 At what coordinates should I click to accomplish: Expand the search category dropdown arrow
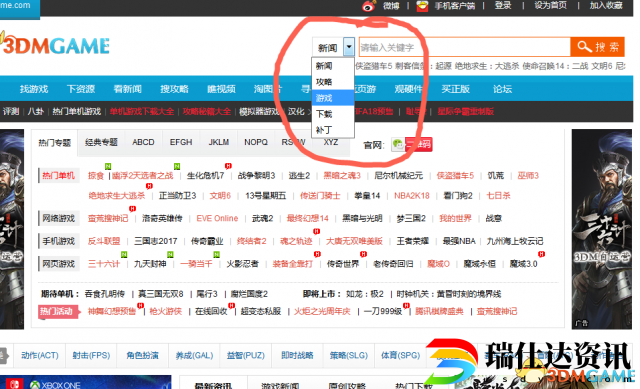click(349, 47)
